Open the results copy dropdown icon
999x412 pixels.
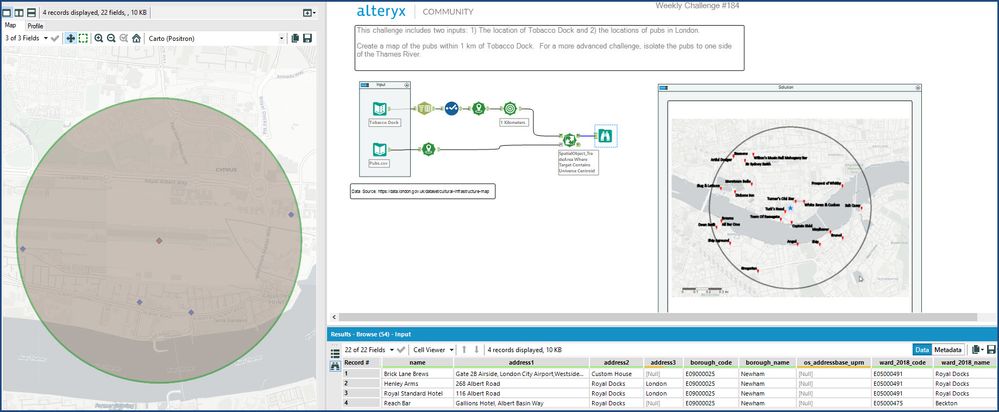coord(977,350)
